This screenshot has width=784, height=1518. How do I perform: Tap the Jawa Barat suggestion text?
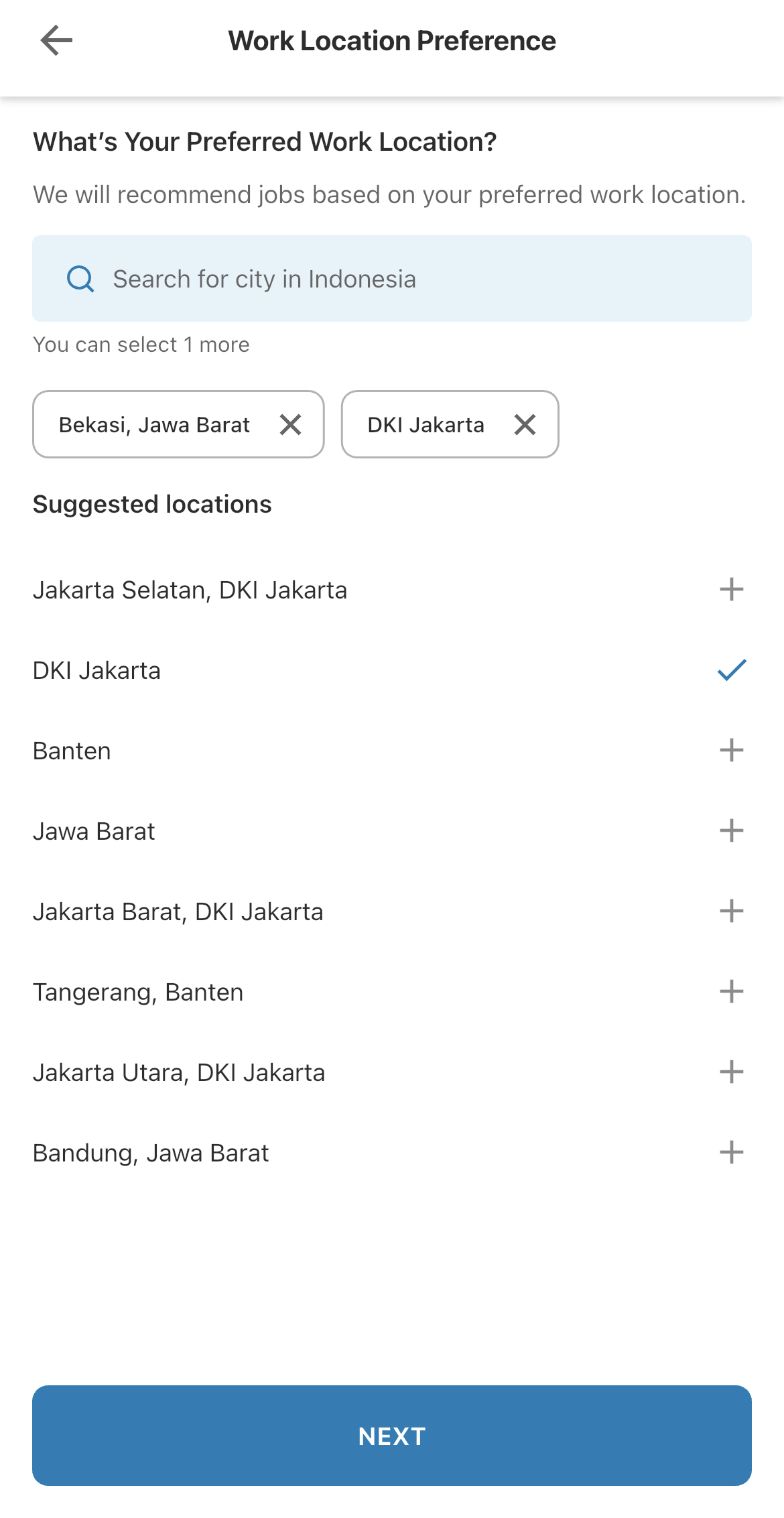94,832
